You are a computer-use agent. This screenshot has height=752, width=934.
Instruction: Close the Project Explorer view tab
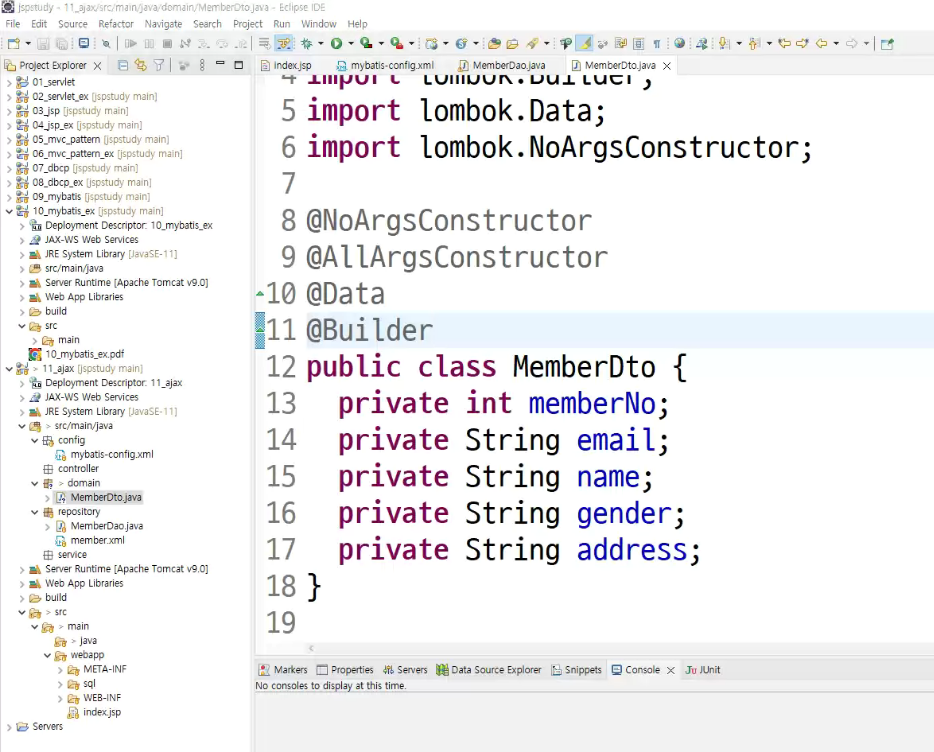pos(98,66)
